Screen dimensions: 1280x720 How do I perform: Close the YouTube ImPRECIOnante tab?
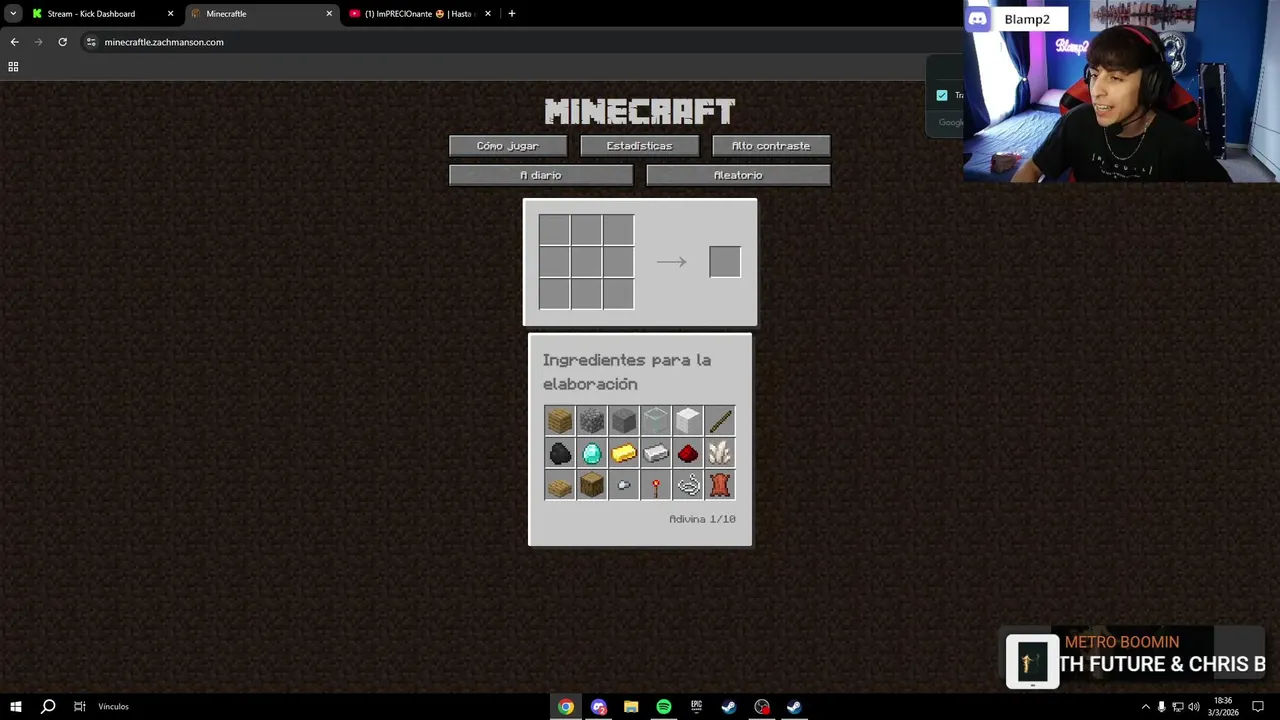pyautogui.click(x=488, y=14)
